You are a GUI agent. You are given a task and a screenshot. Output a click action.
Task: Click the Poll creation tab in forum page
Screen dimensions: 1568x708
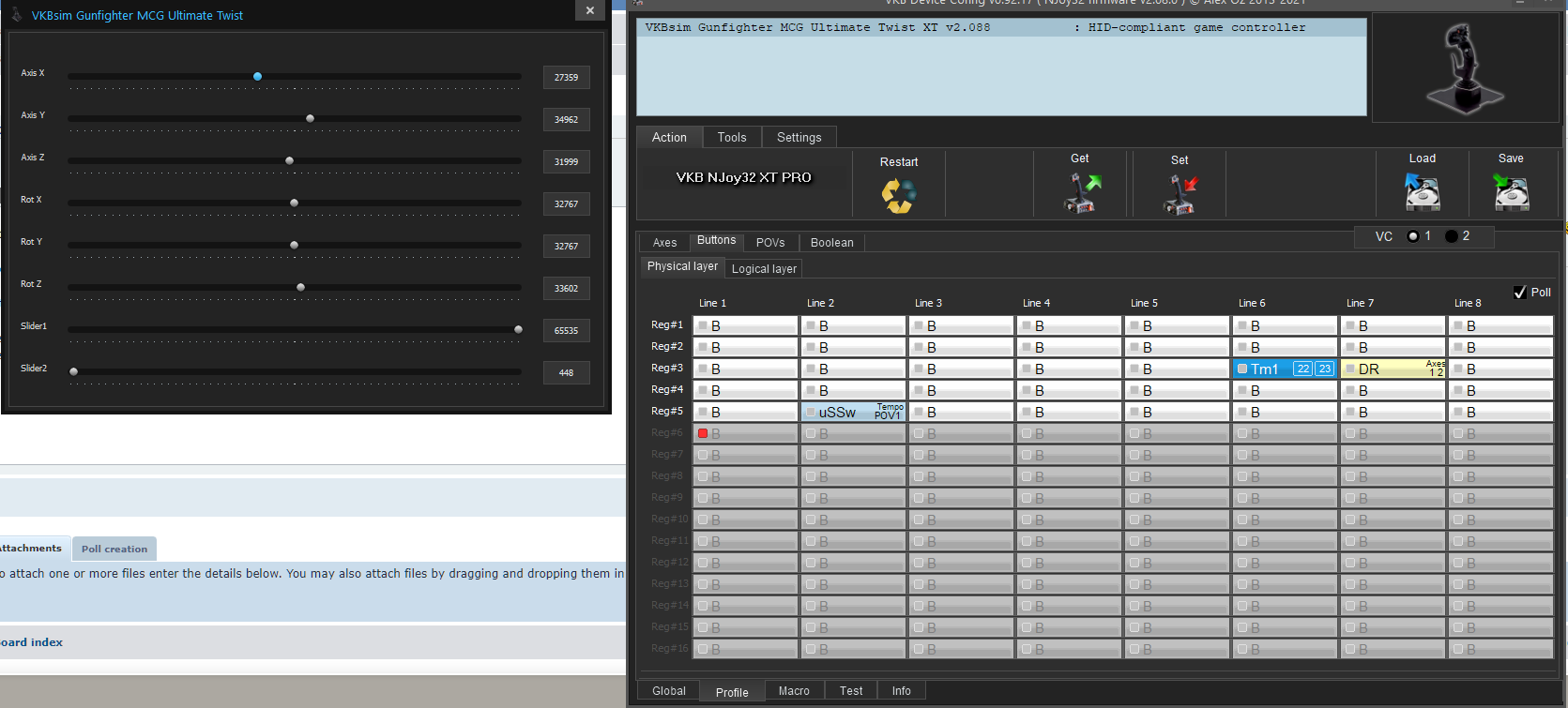(x=114, y=549)
